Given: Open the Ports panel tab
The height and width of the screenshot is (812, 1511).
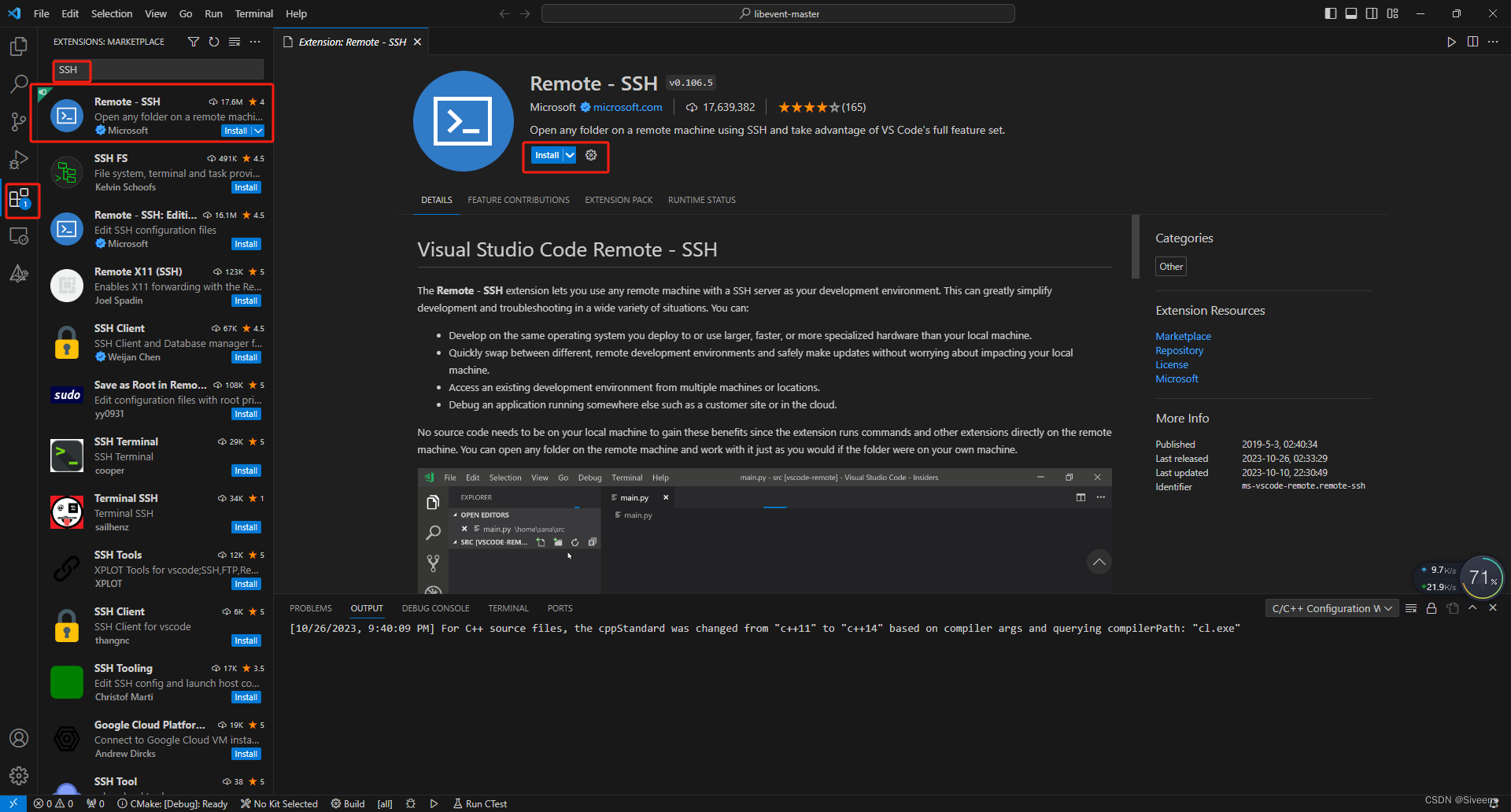Looking at the screenshot, I should click(560, 608).
